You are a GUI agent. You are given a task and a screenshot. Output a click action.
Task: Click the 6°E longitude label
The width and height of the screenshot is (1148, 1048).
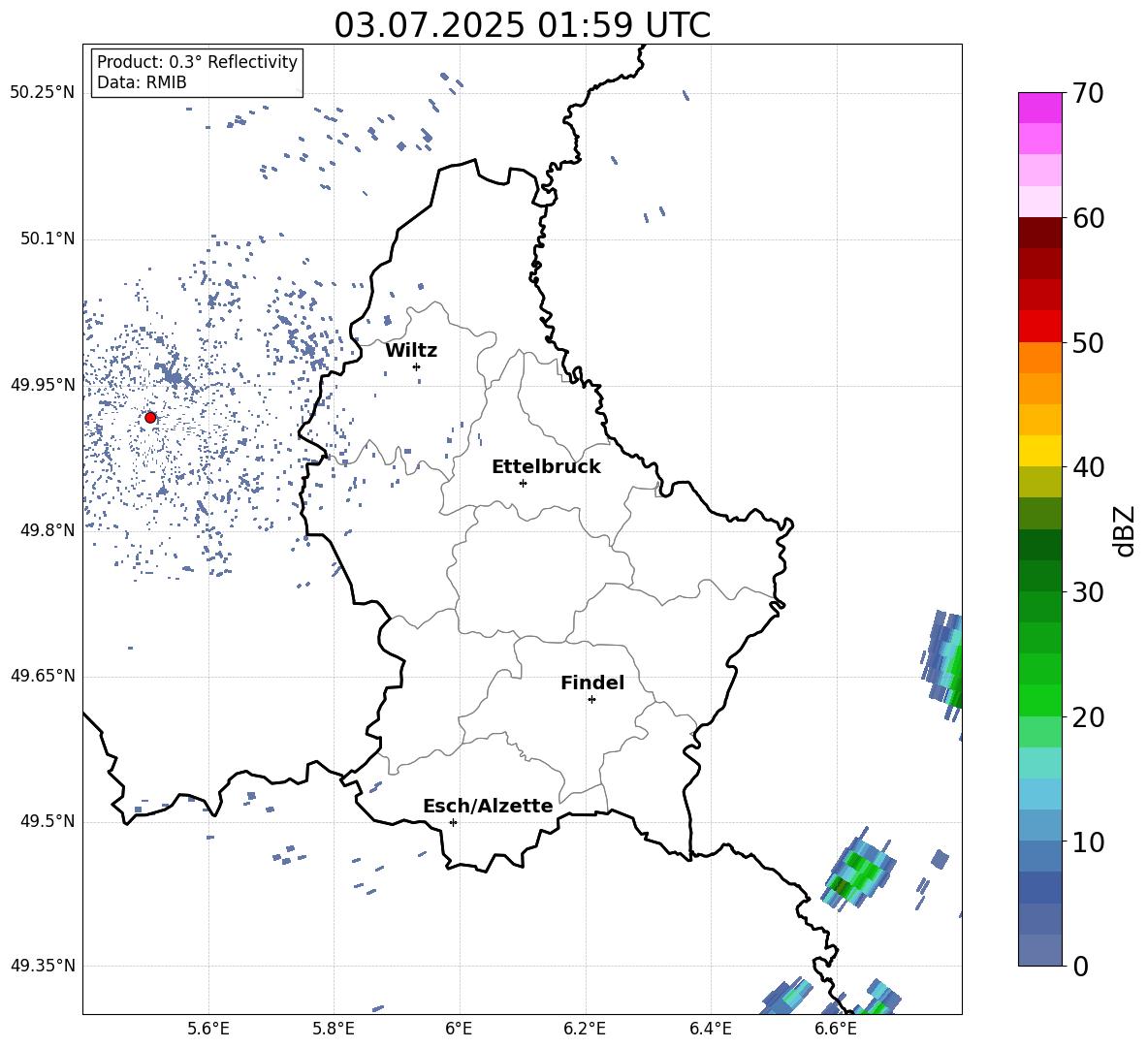coord(459,1030)
